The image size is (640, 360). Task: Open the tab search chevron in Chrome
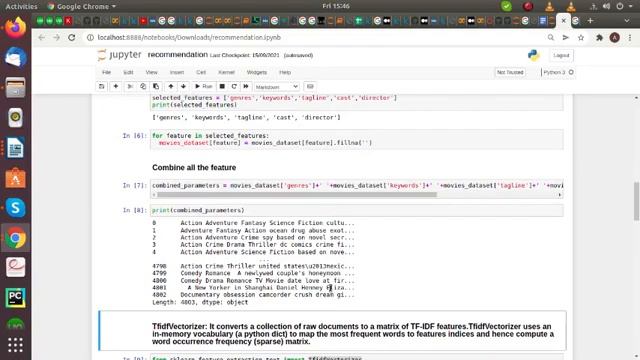(x=627, y=20)
